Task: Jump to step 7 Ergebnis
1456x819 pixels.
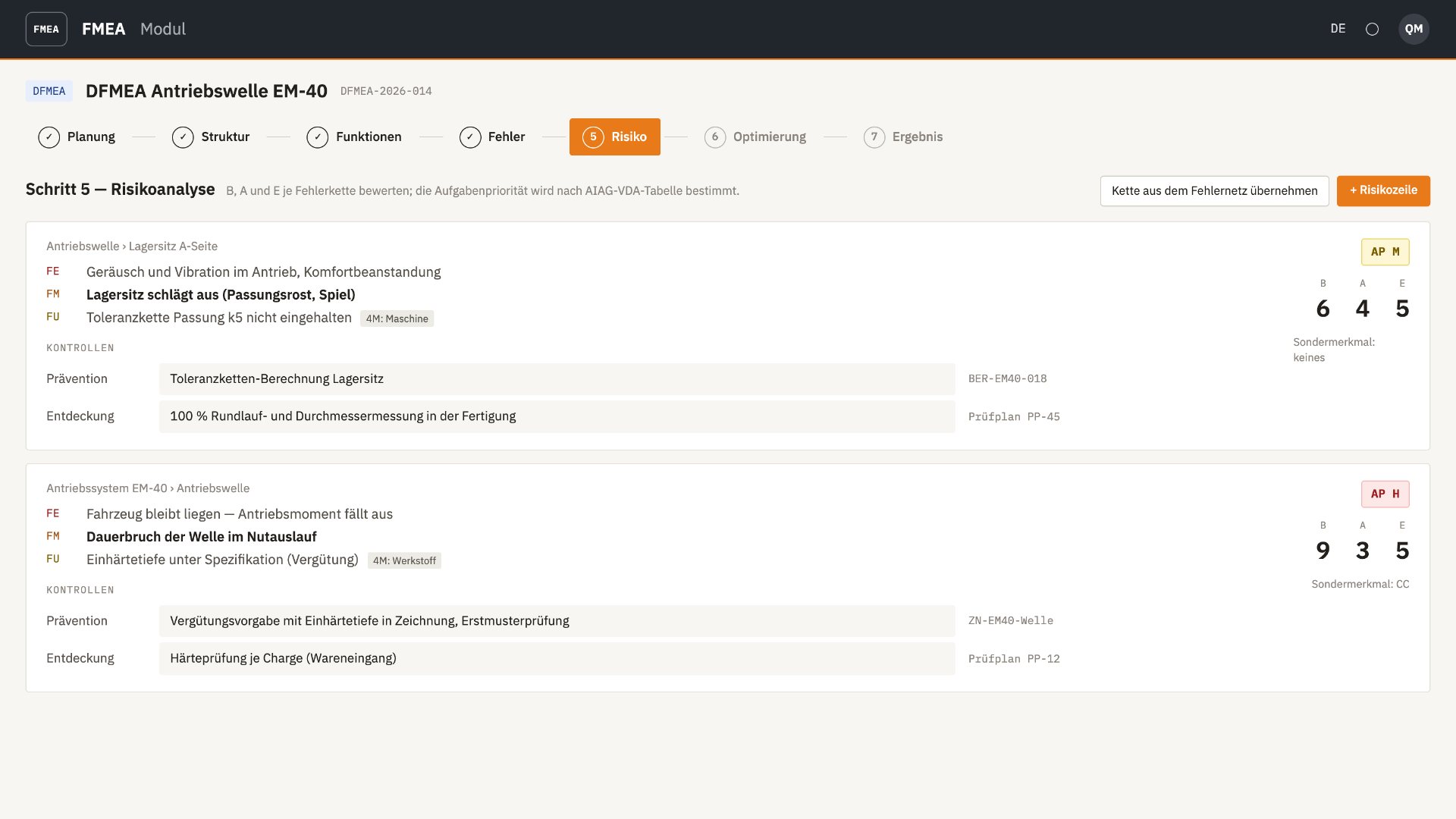Action: pos(903,137)
